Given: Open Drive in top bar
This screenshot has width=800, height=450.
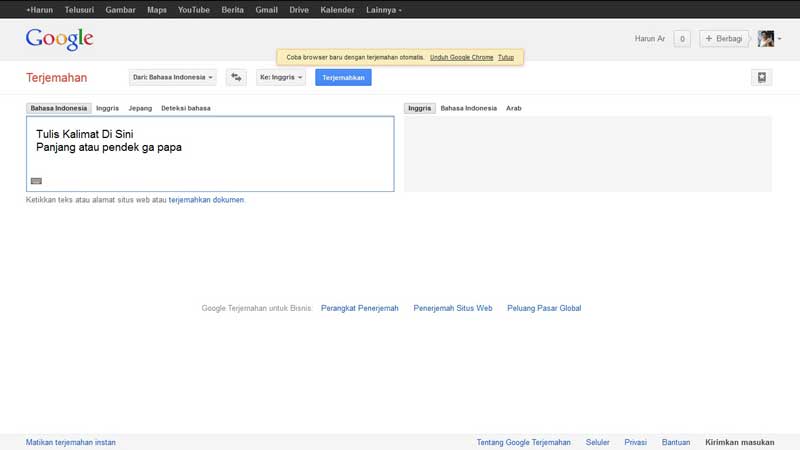Looking at the screenshot, I should coord(299,10).
